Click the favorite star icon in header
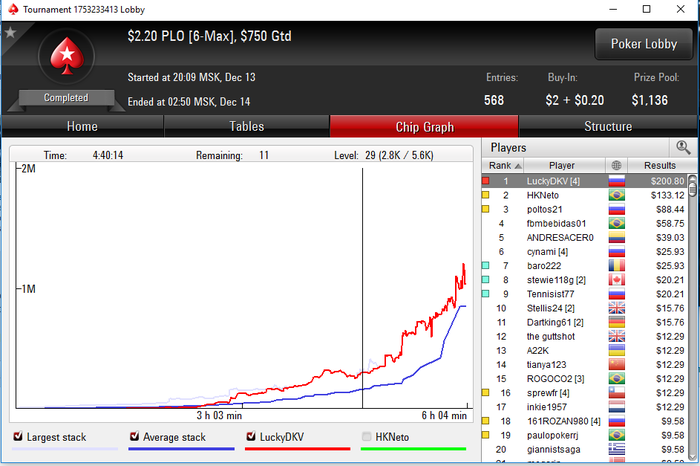The image size is (700, 466). pyautogui.click(x=10, y=33)
